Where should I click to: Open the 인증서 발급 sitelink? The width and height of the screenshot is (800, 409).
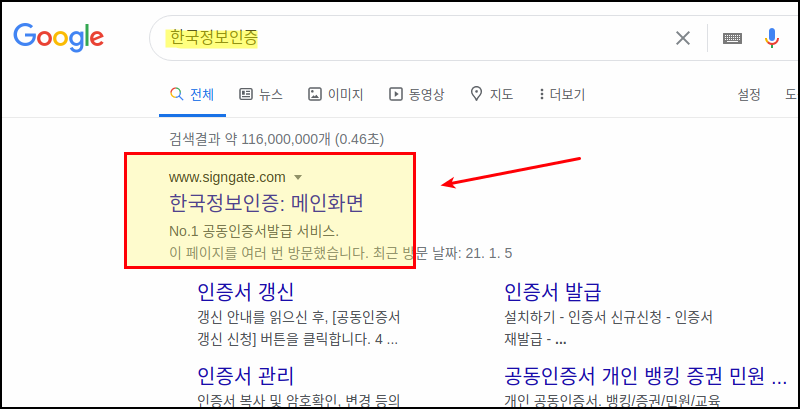[553, 292]
